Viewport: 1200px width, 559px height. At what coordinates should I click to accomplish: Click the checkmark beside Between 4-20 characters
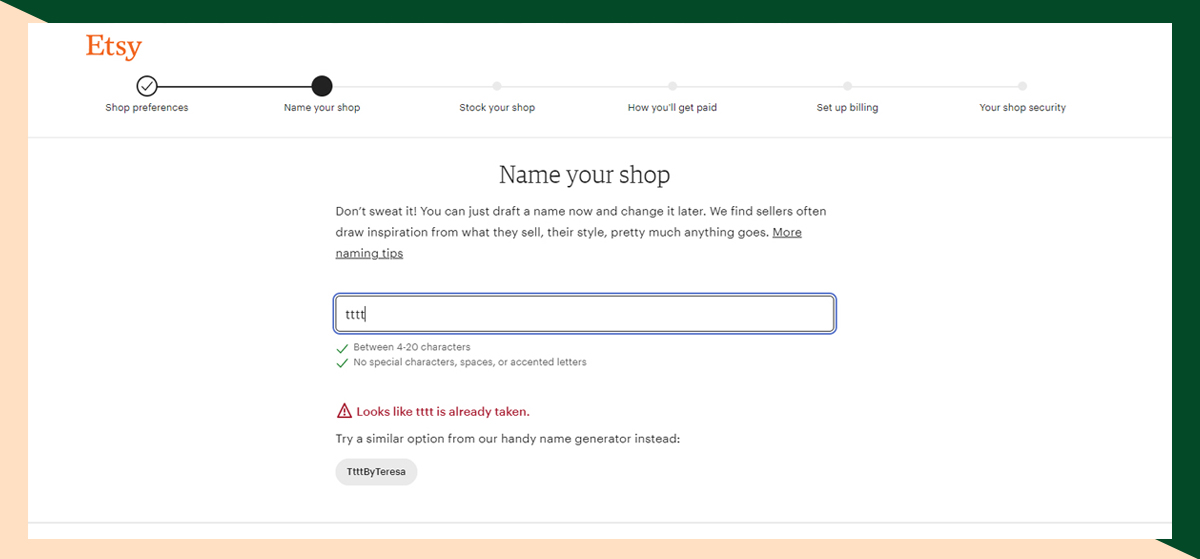tap(342, 348)
